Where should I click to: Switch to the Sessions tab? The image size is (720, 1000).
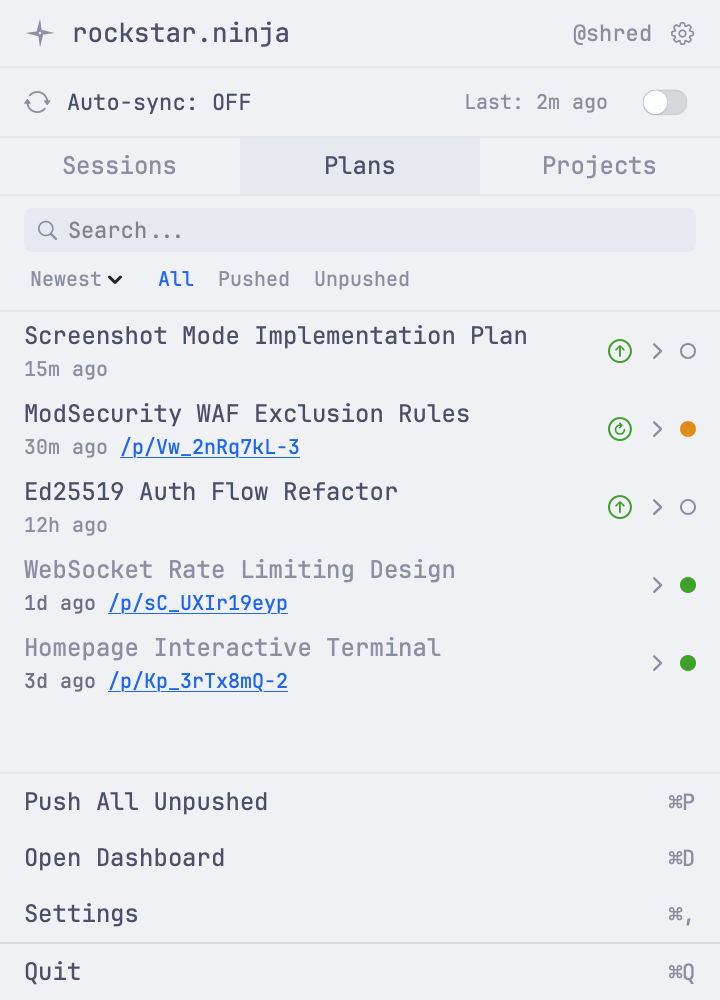coord(119,166)
